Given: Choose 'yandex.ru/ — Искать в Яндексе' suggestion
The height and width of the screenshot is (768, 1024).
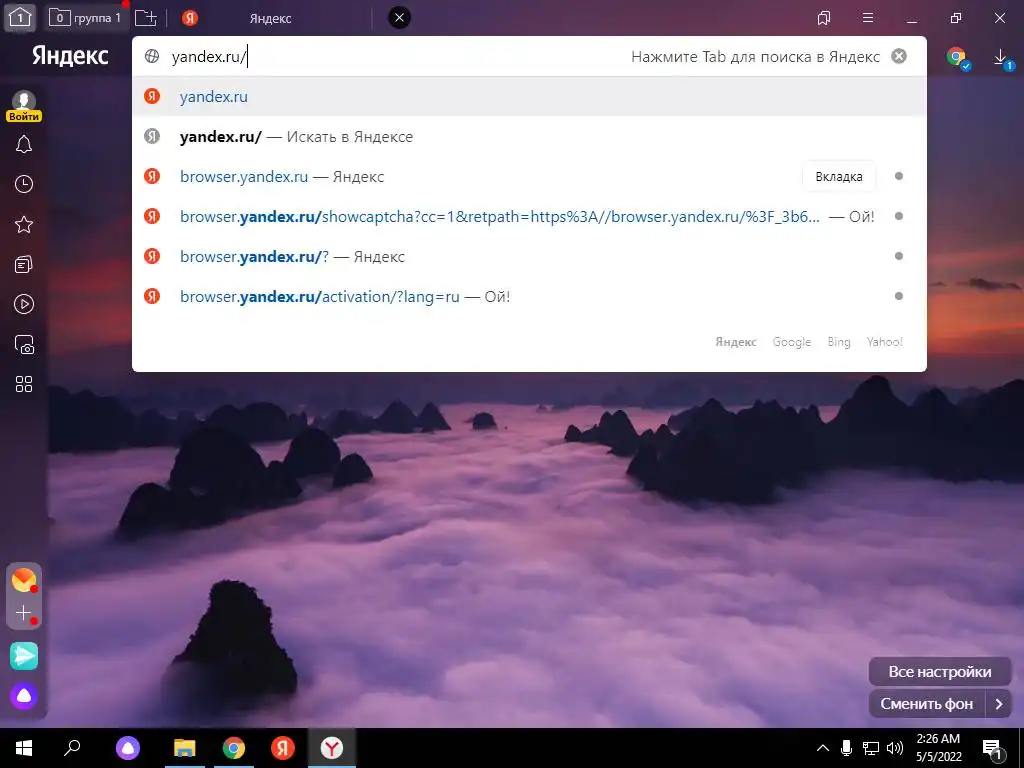Looking at the screenshot, I should tap(529, 136).
